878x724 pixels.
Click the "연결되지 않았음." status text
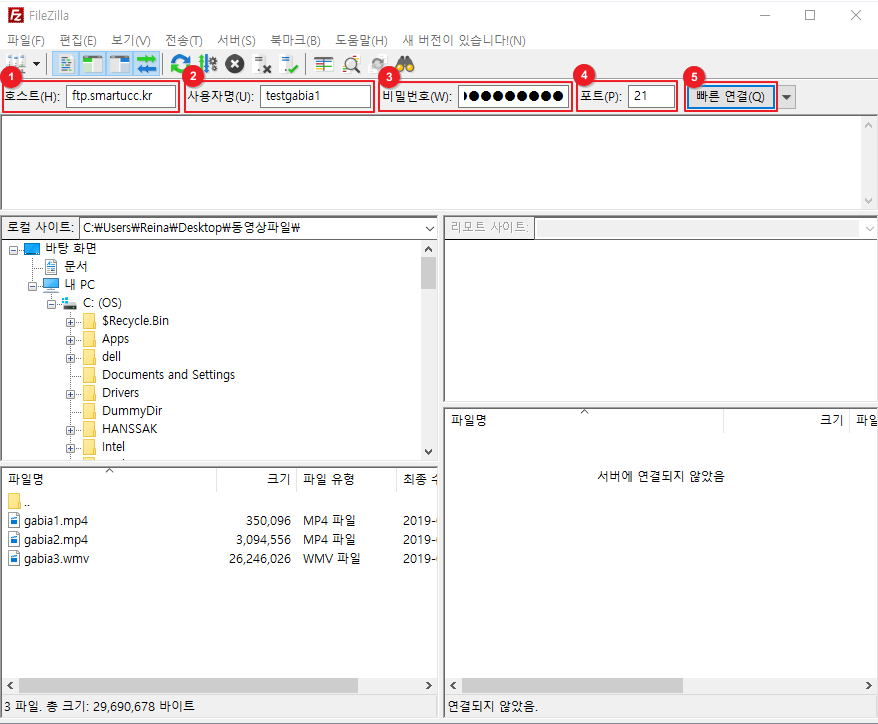pos(493,707)
